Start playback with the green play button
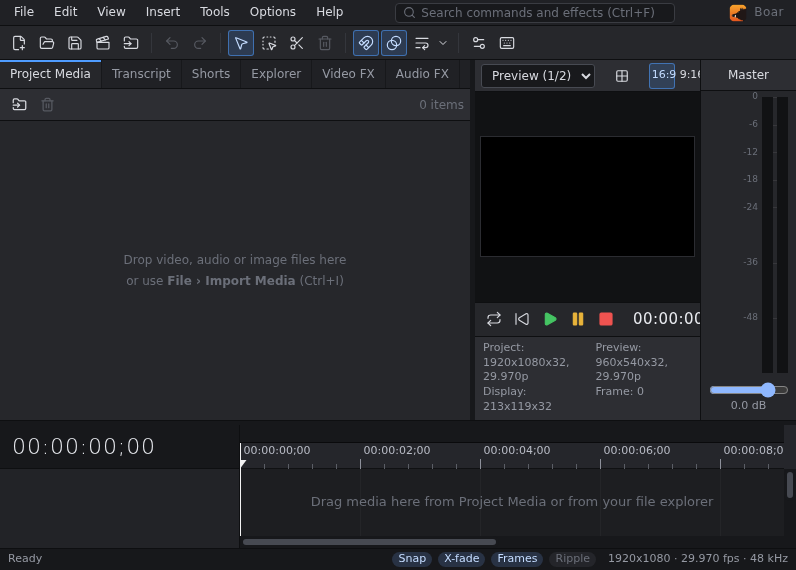Viewport: 796px width, 570px height. coord(550,319)
